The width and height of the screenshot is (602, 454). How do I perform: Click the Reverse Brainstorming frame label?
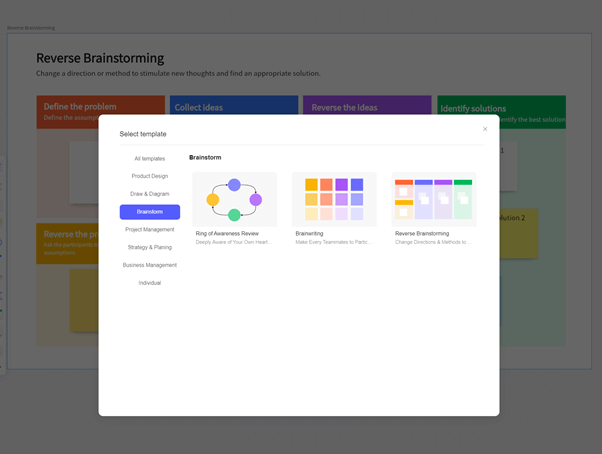[31, 28]
